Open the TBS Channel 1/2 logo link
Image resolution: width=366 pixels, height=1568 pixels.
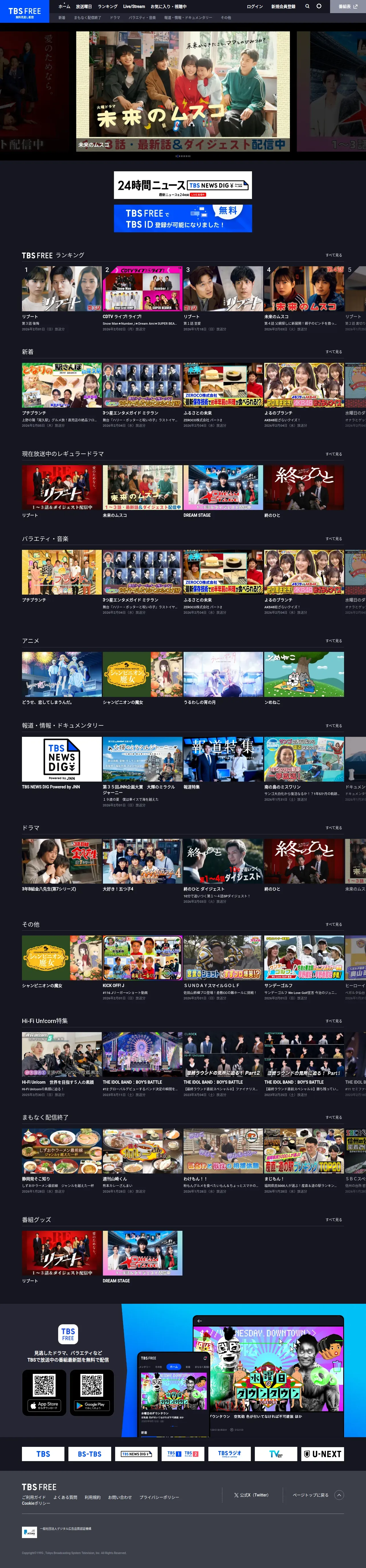tap(183, 1454)
